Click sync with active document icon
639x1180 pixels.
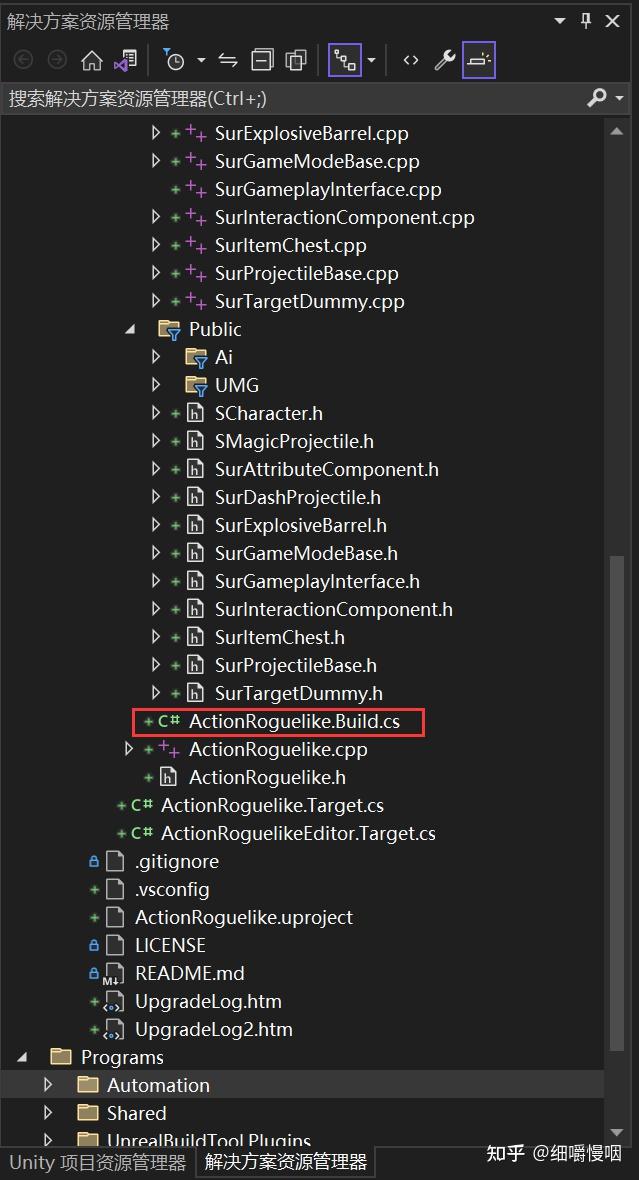(x=228, y=61)
